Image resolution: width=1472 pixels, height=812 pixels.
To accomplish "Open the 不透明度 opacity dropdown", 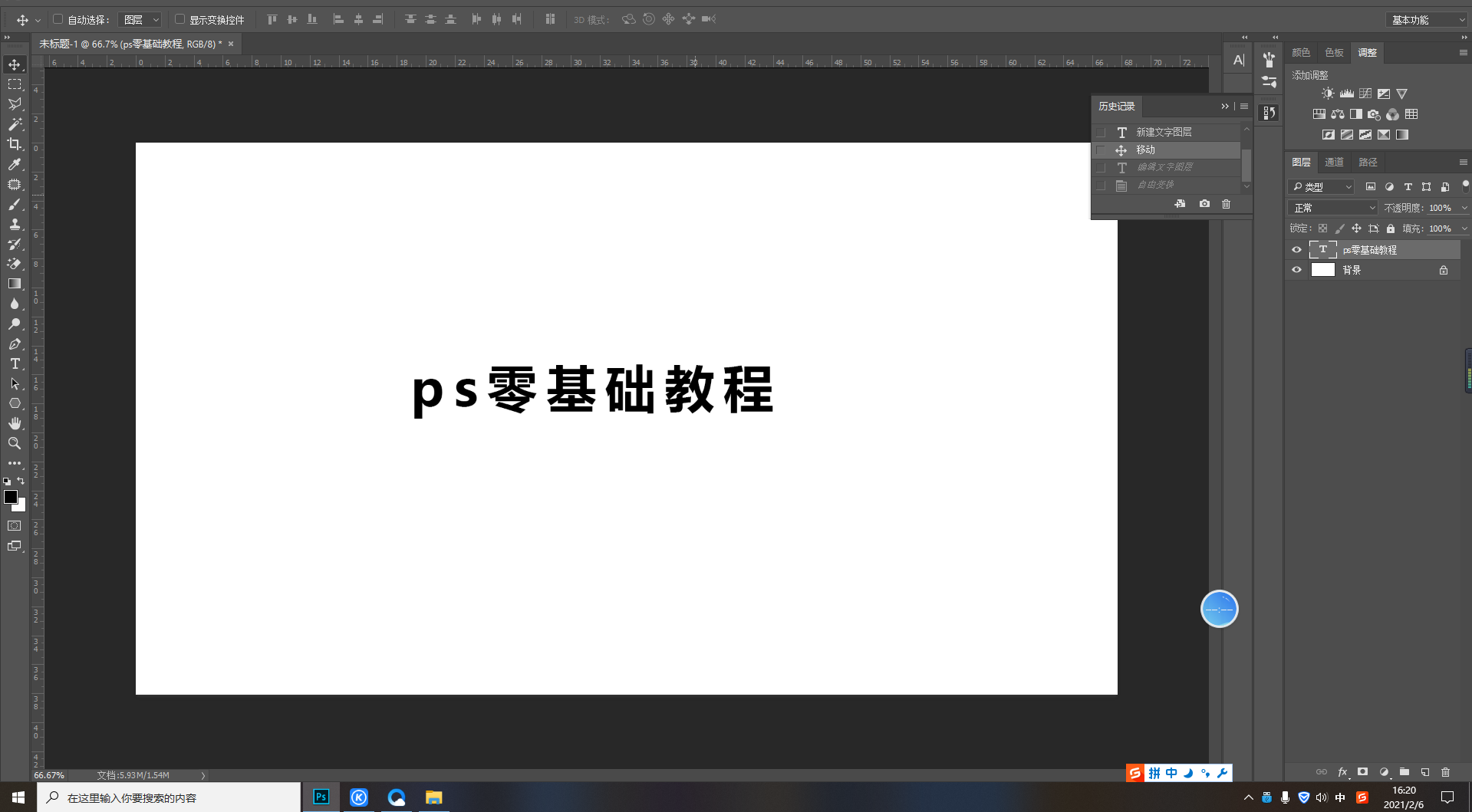I will [1464, 207].
